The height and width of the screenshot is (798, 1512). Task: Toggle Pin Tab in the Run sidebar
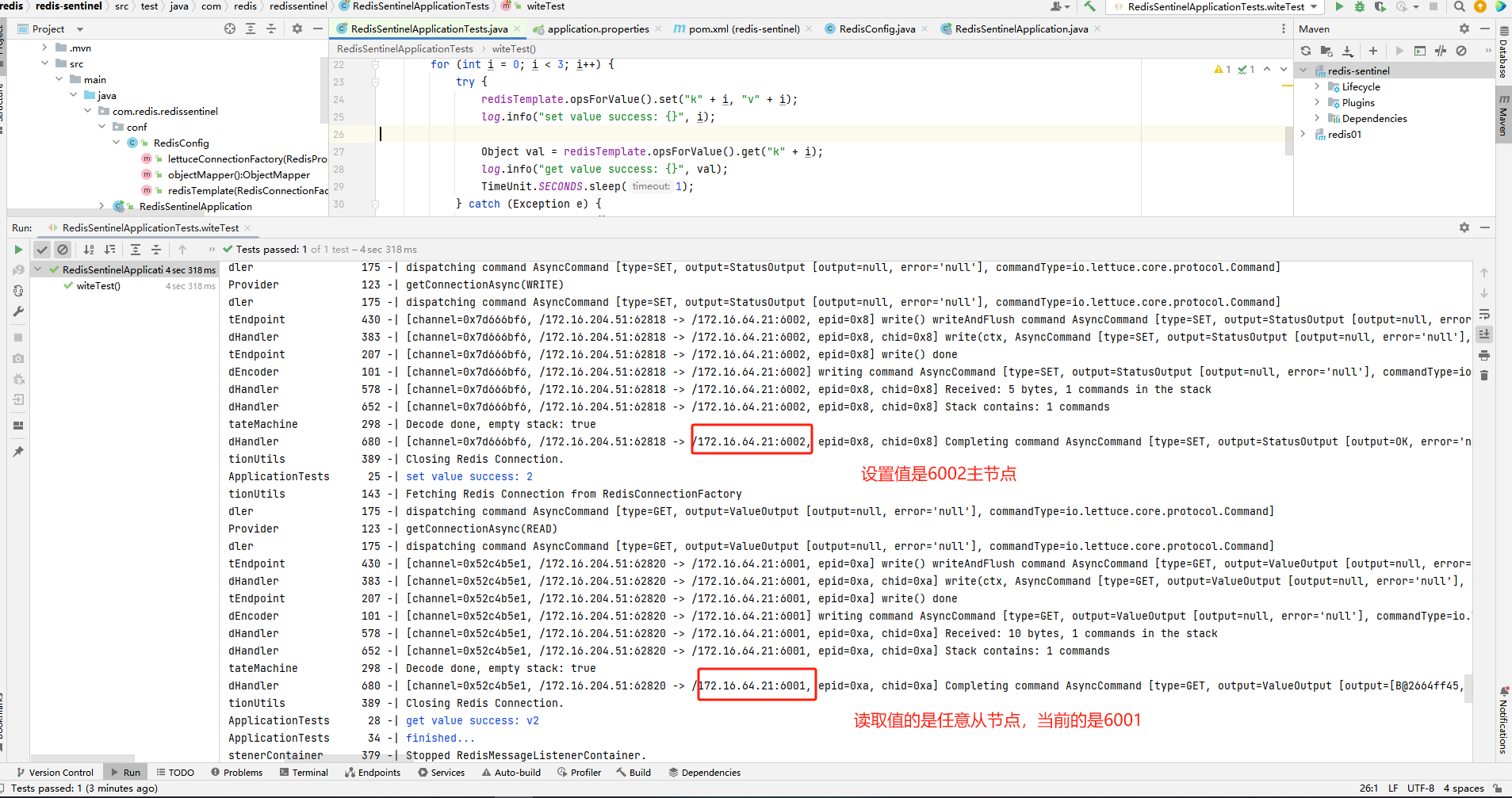pyautogui.click(x=18, y=452)
